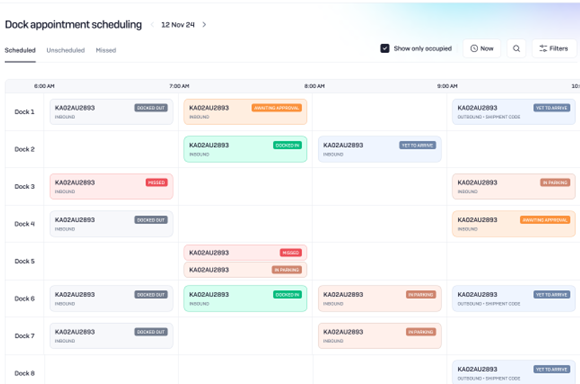580x384 pixels.
Task: Click the 8:00 AM time header
Action: (x=314, y=86)
